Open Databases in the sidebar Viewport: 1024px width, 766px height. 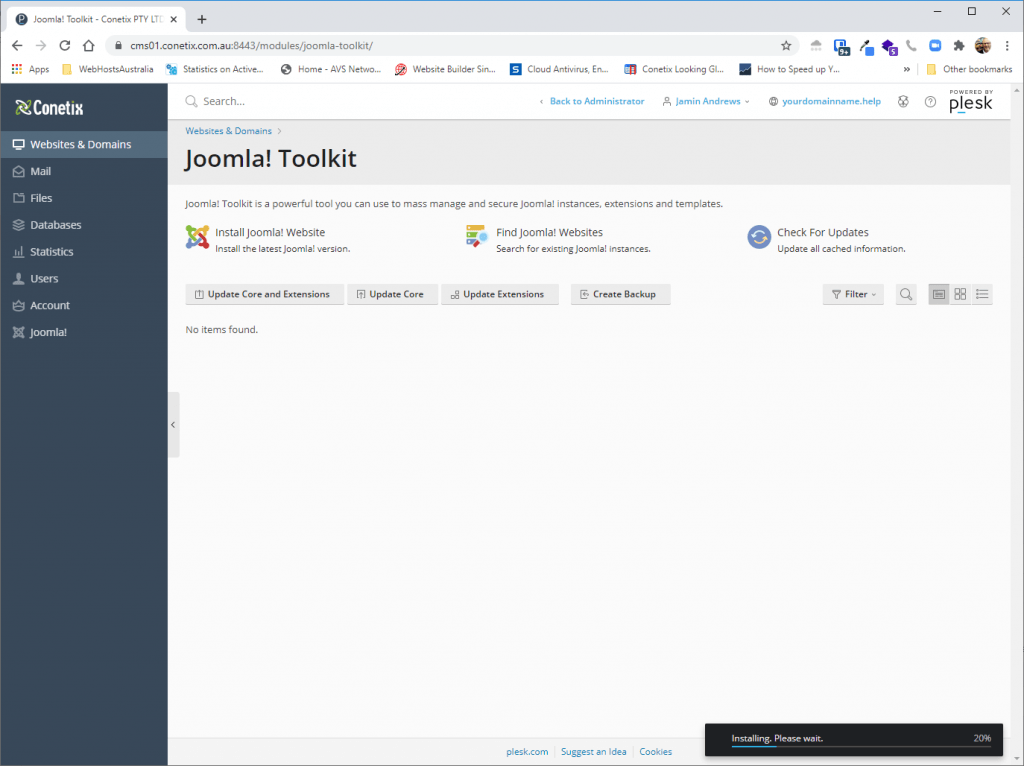click(x=55, y=225)
